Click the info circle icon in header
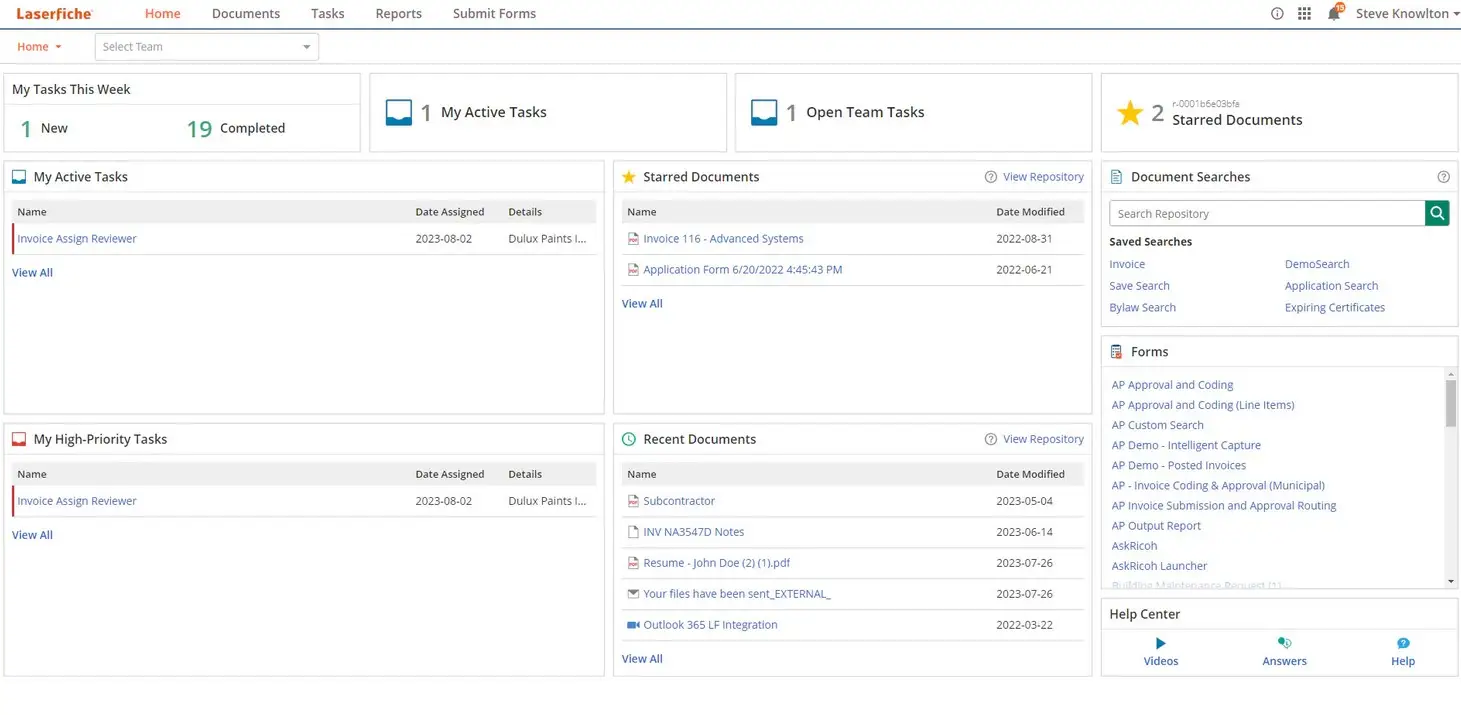Viewport: 1461px width, 715px height. pyautogui.click(x=1277, y=14)
